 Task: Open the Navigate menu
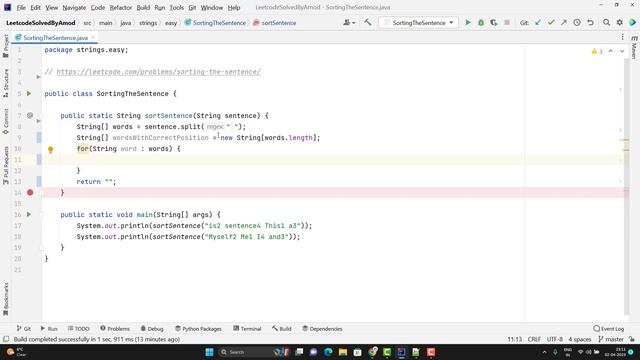[x=74, y=7]
